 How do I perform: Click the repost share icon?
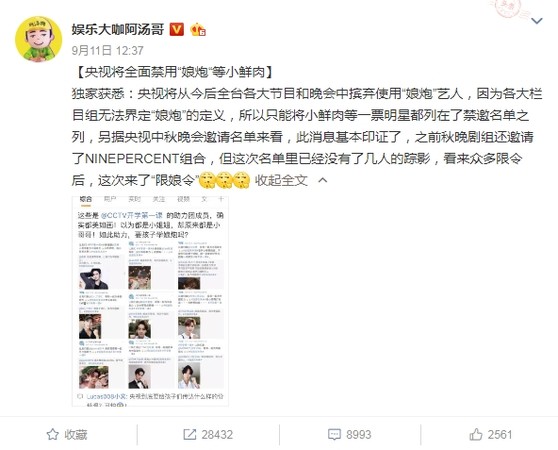(x=190, y=434)
